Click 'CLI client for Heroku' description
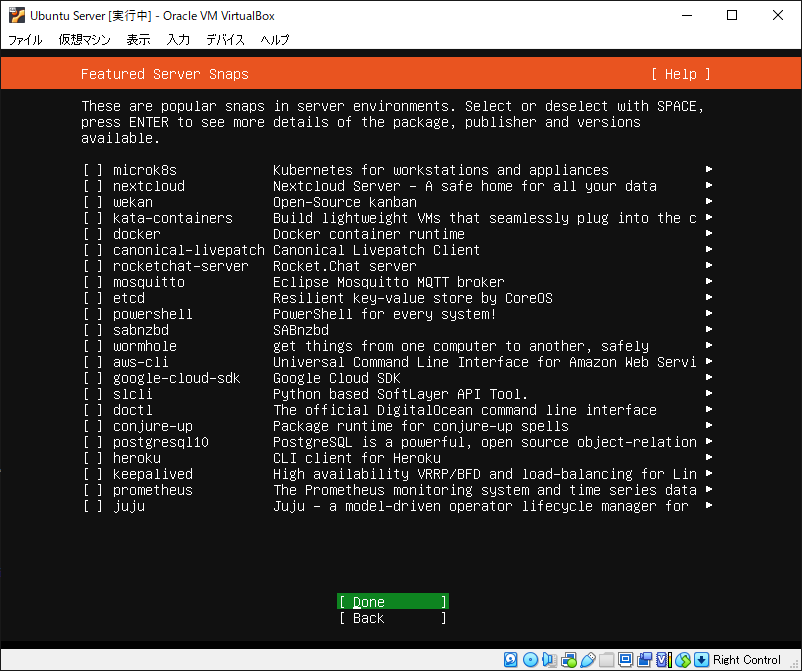 (357, 458)
